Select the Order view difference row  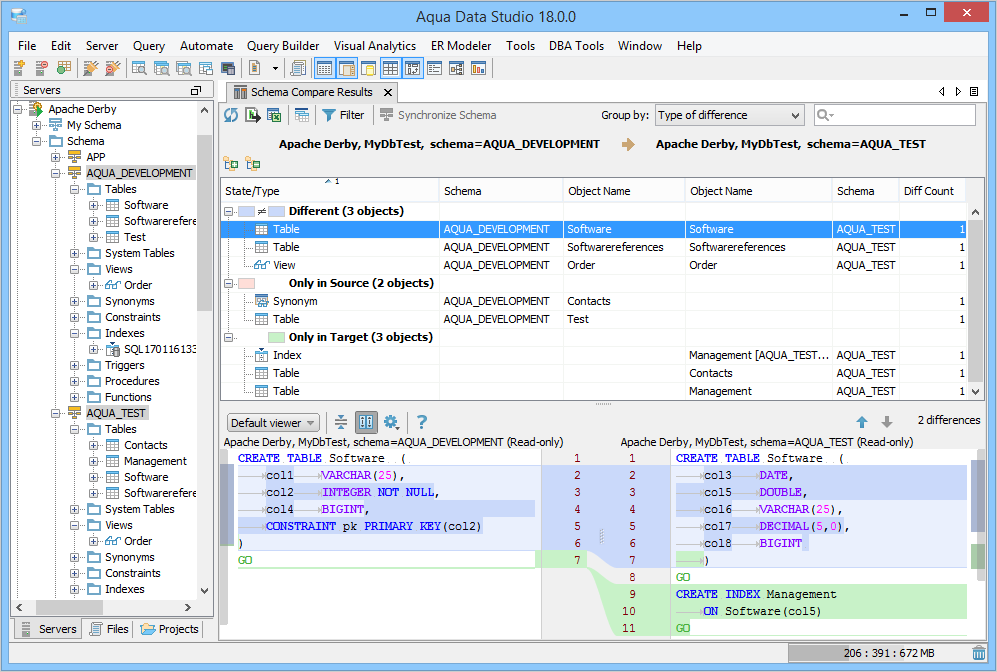593,265
